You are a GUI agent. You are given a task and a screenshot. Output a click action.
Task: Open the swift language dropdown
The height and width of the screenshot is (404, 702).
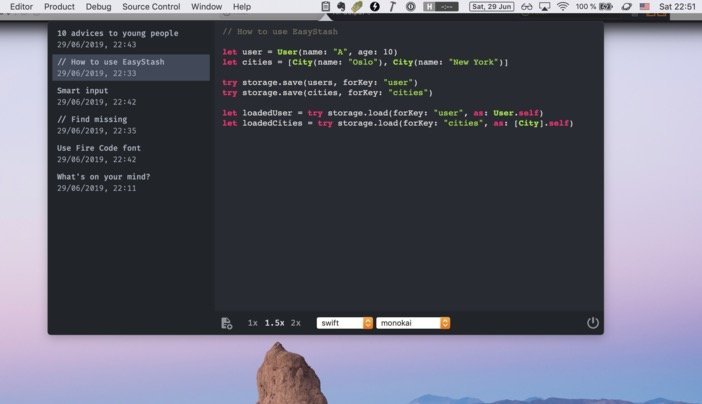click(345, 323)
